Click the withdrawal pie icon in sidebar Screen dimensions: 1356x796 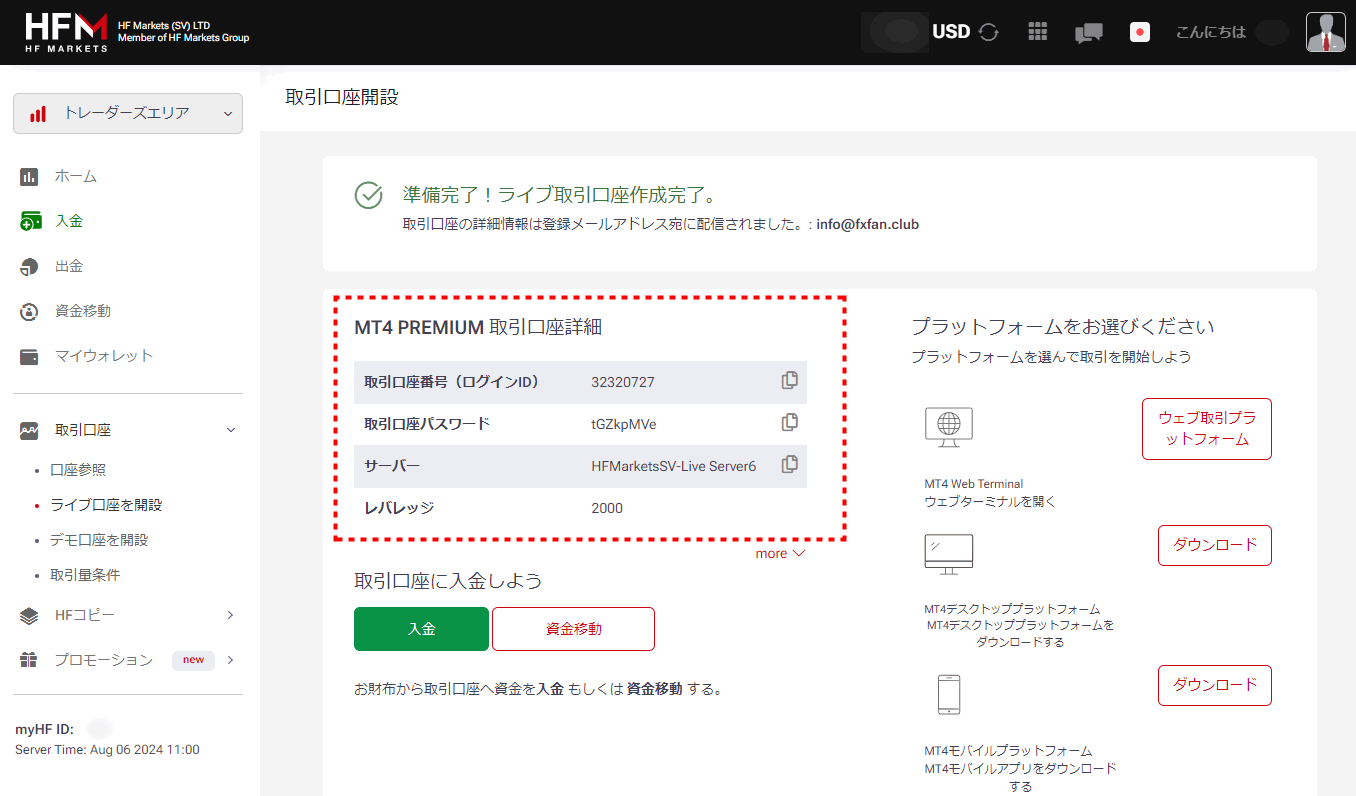29,267
